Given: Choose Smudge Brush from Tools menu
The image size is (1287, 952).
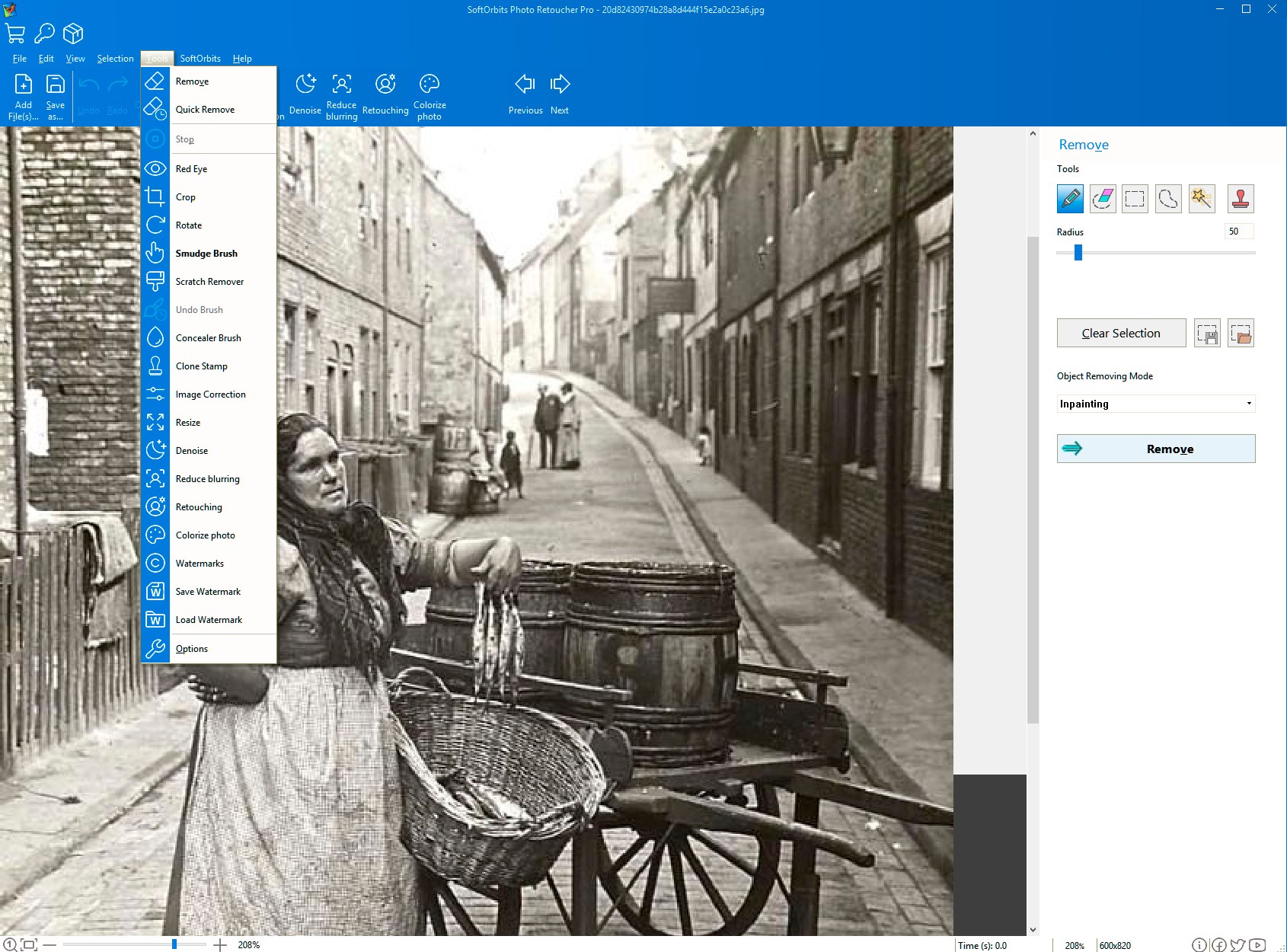Looking at the screenshot, I should point(206,254).
